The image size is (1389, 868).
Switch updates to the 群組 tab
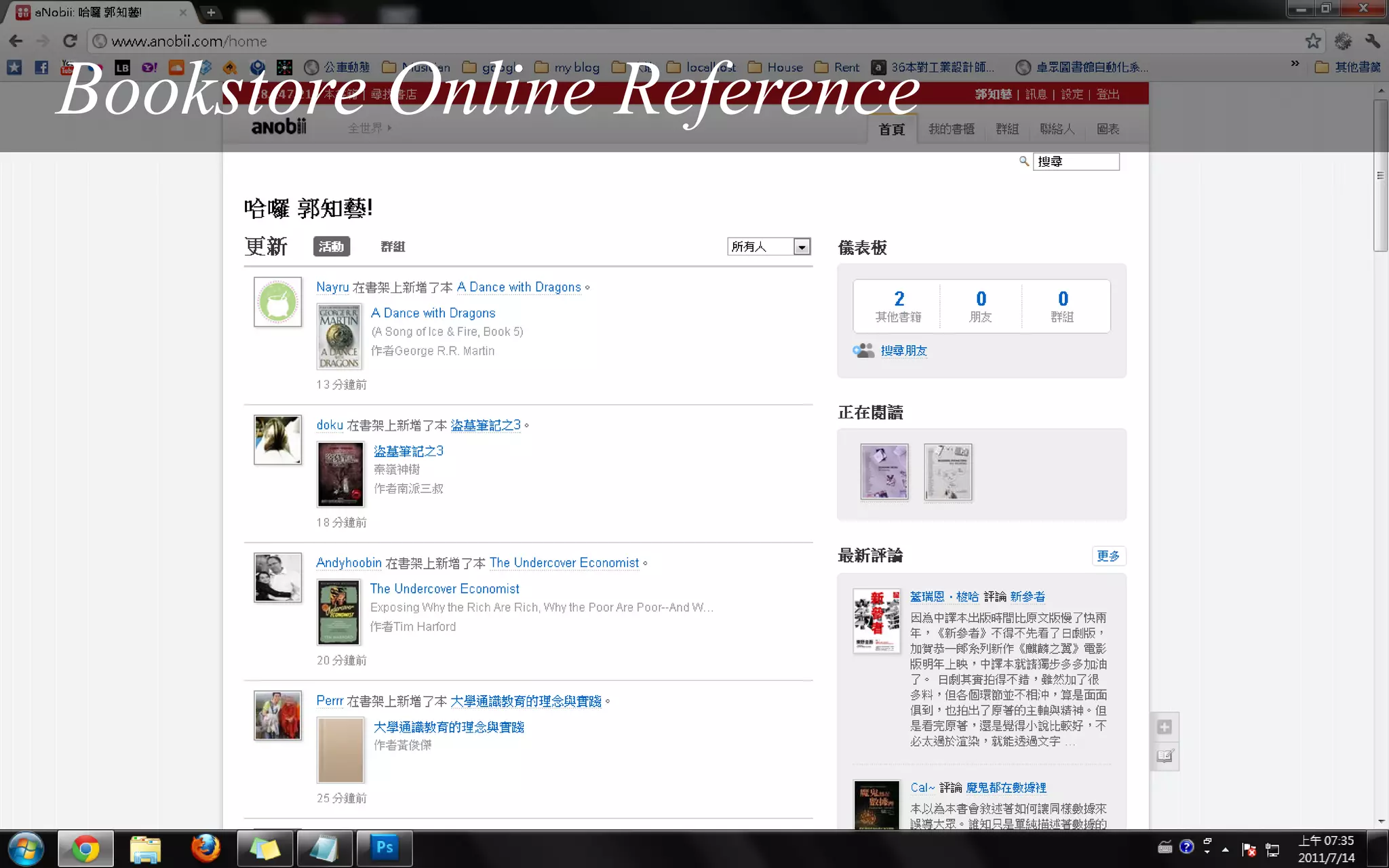(x=393, y=247)
